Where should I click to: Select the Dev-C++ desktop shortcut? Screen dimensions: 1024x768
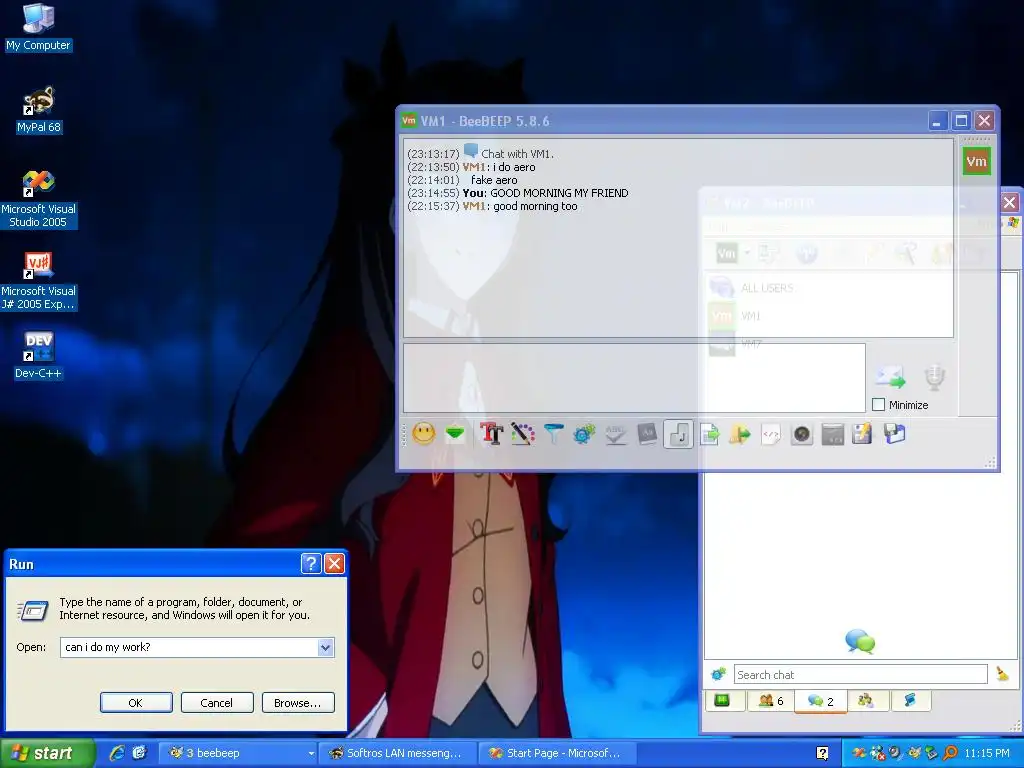[38, 355]
